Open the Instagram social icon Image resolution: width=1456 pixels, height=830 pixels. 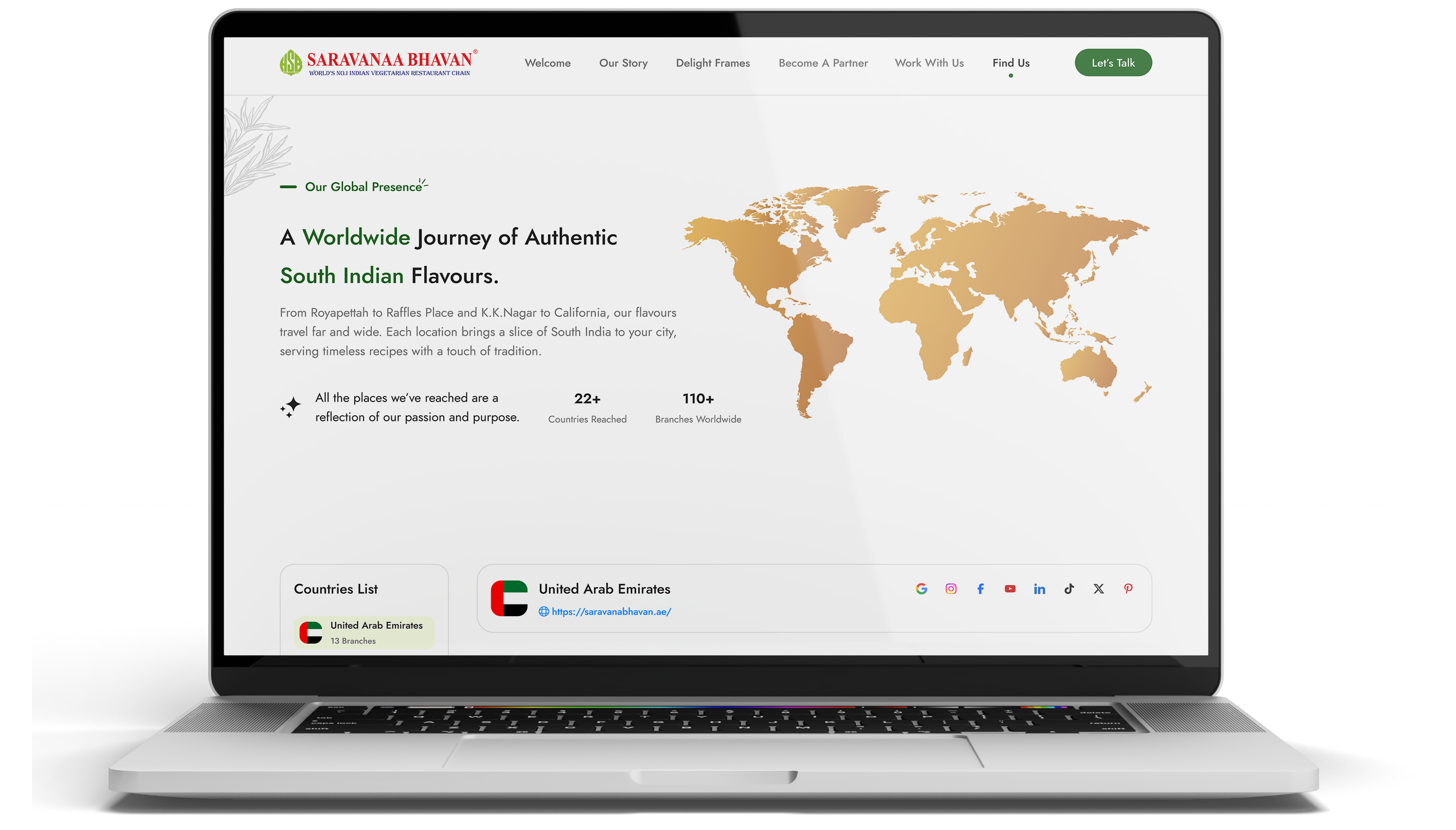pos(950,588)
